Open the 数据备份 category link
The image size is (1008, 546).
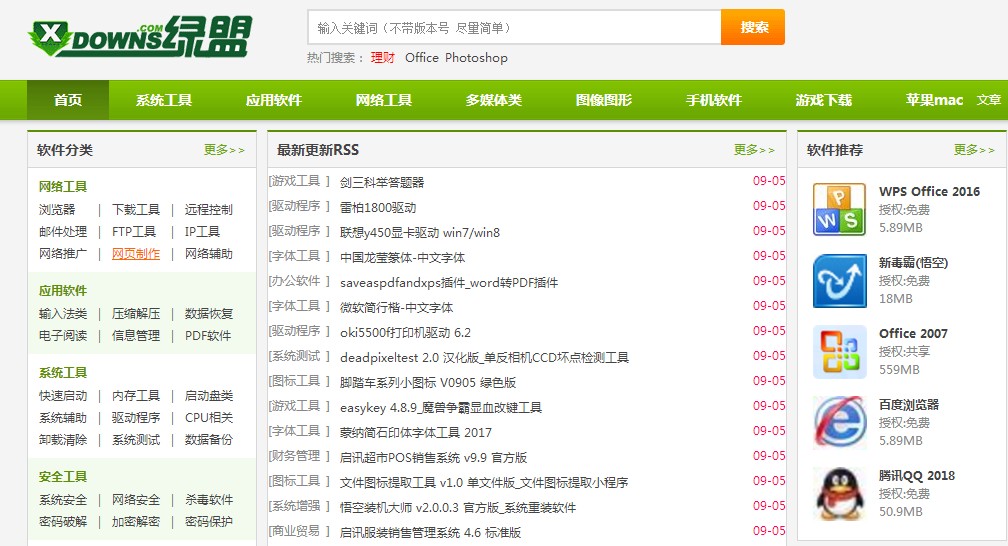click(x=209, y=440)
